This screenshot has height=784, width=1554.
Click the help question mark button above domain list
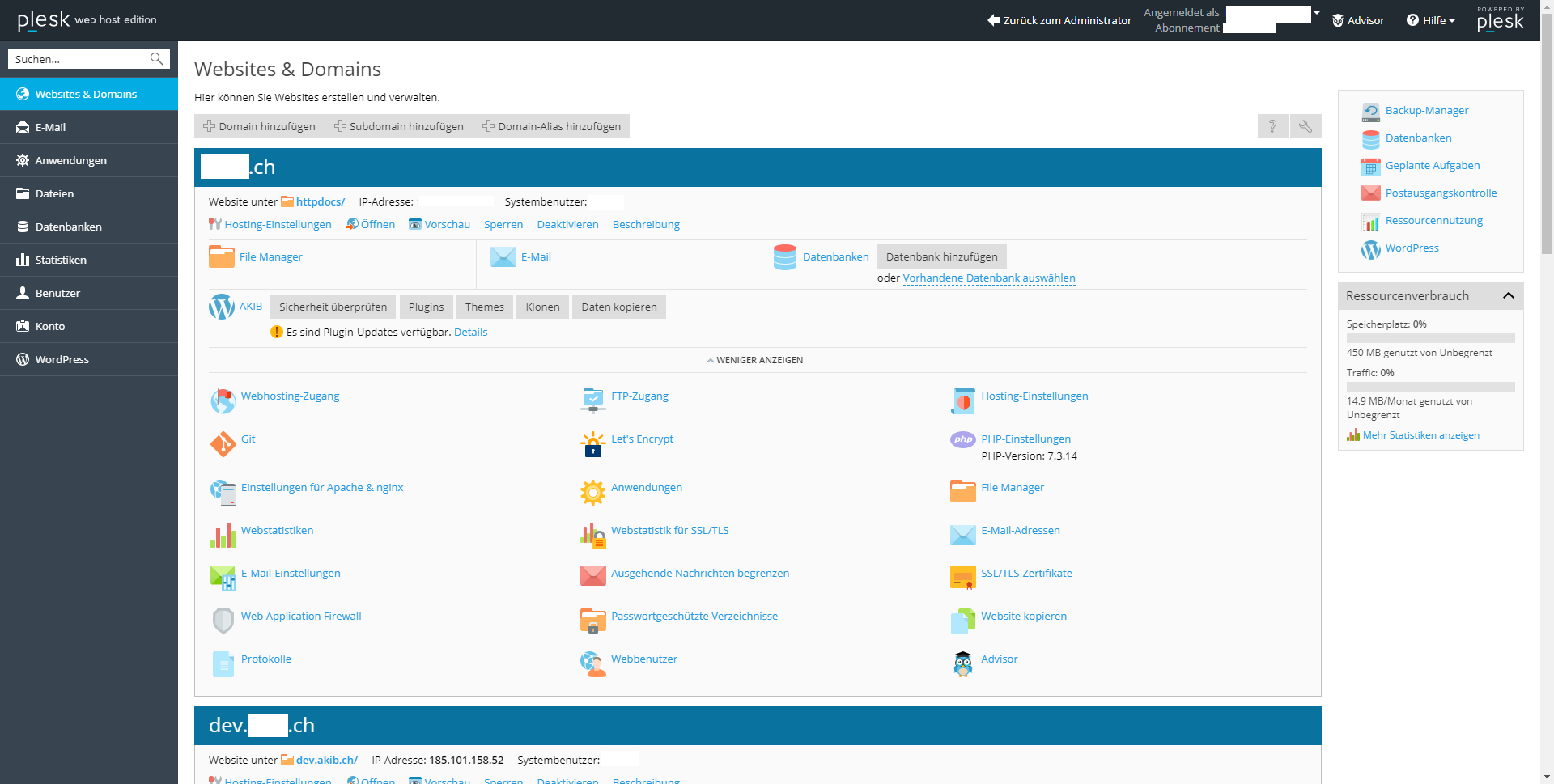tap(1273, 126)
